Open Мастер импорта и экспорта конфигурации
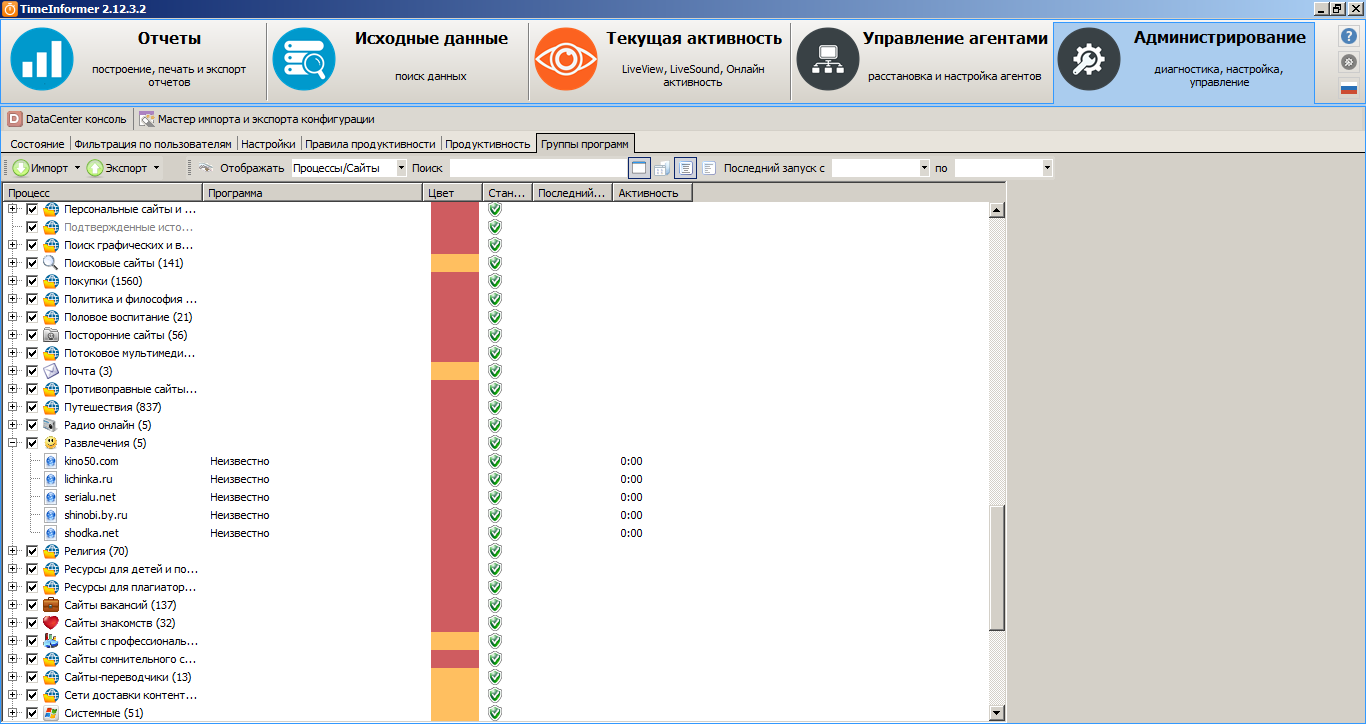 257,119
